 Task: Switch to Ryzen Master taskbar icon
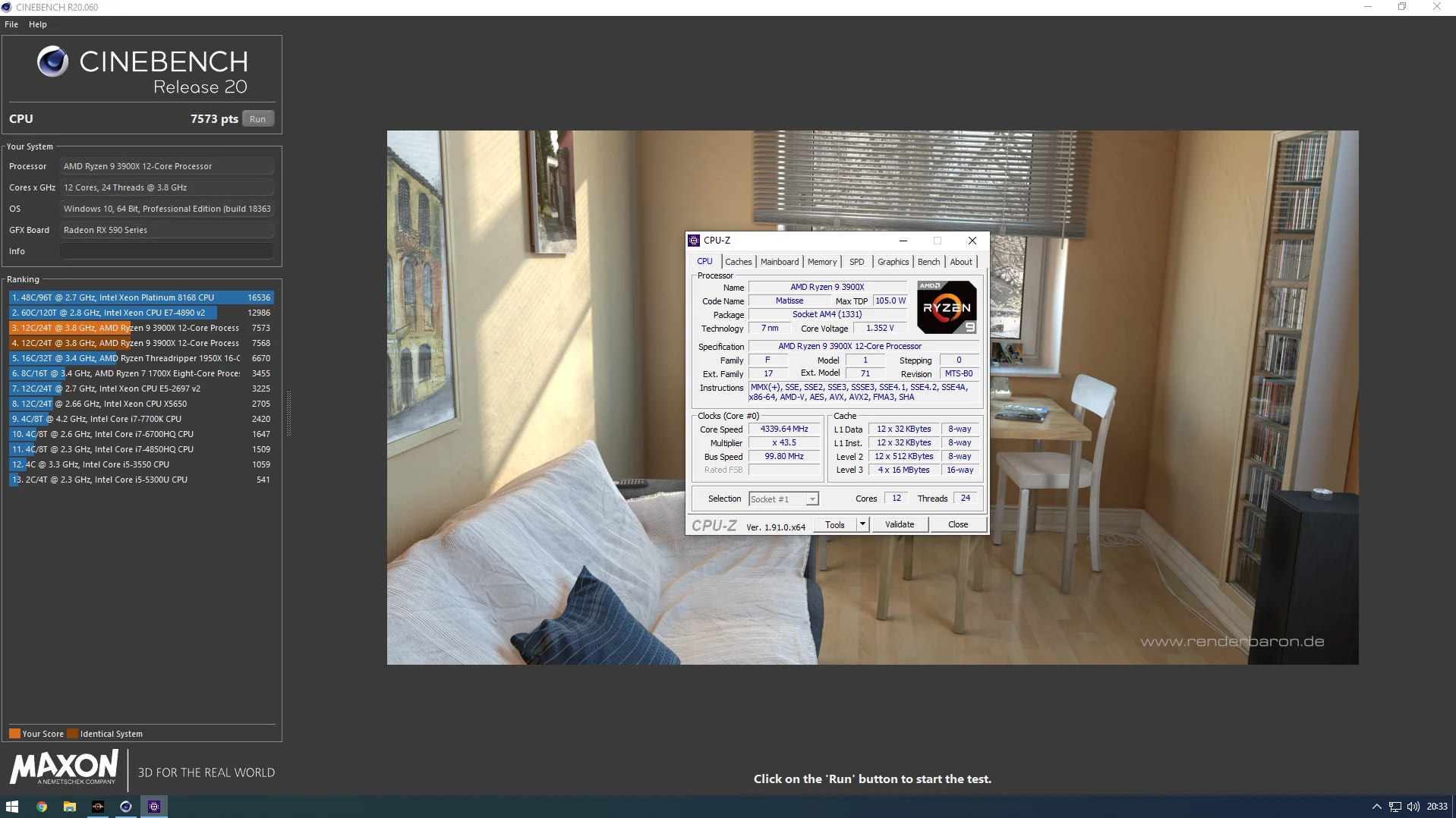[98, 807]
